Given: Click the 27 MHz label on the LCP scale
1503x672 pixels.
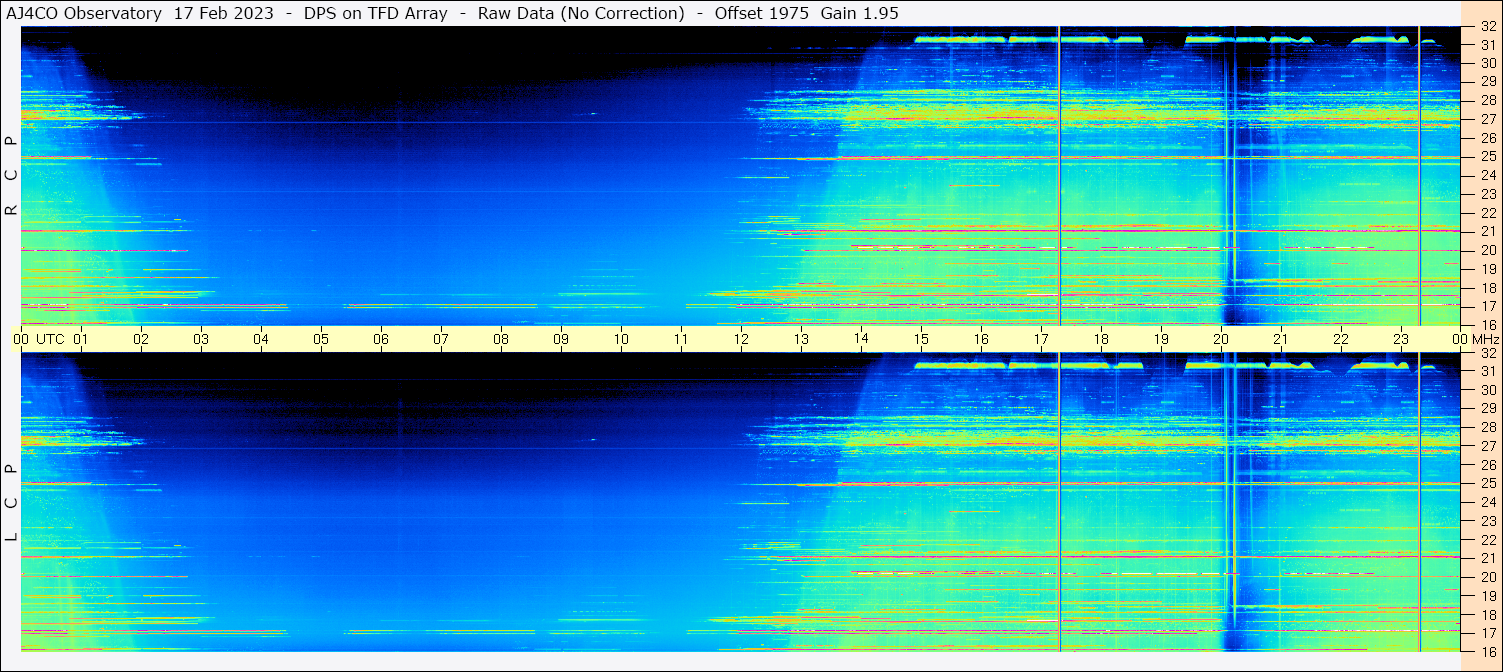Looking at the screenshot, I should coord(1486,446).
